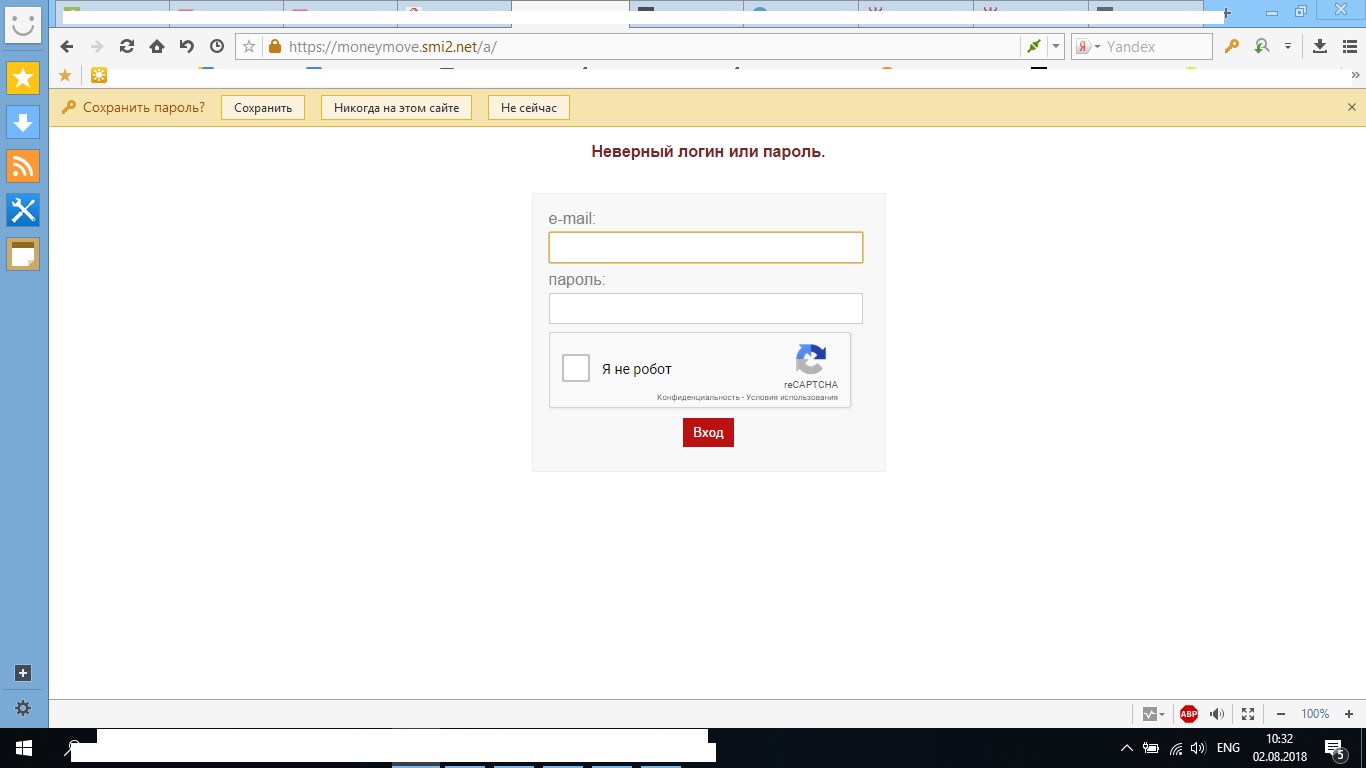
Task: Click the Неверный логин или пароль message
Action: pos(708,152)
